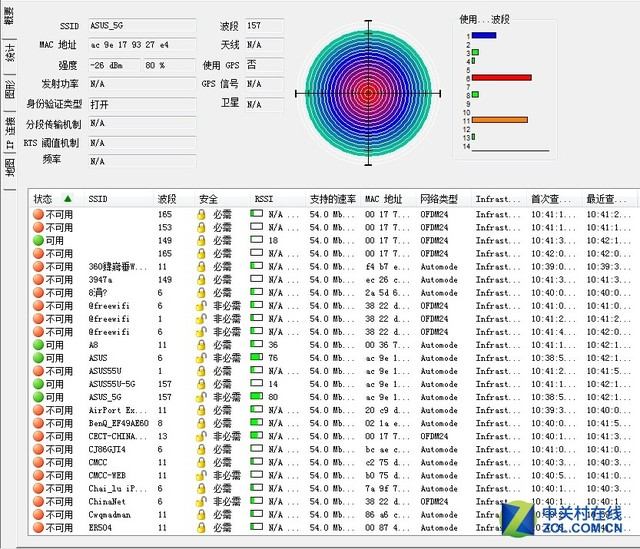The image size is (640, 549).
Task: Select the AirPort Ex... network row
Action: [x=333, y=410]
